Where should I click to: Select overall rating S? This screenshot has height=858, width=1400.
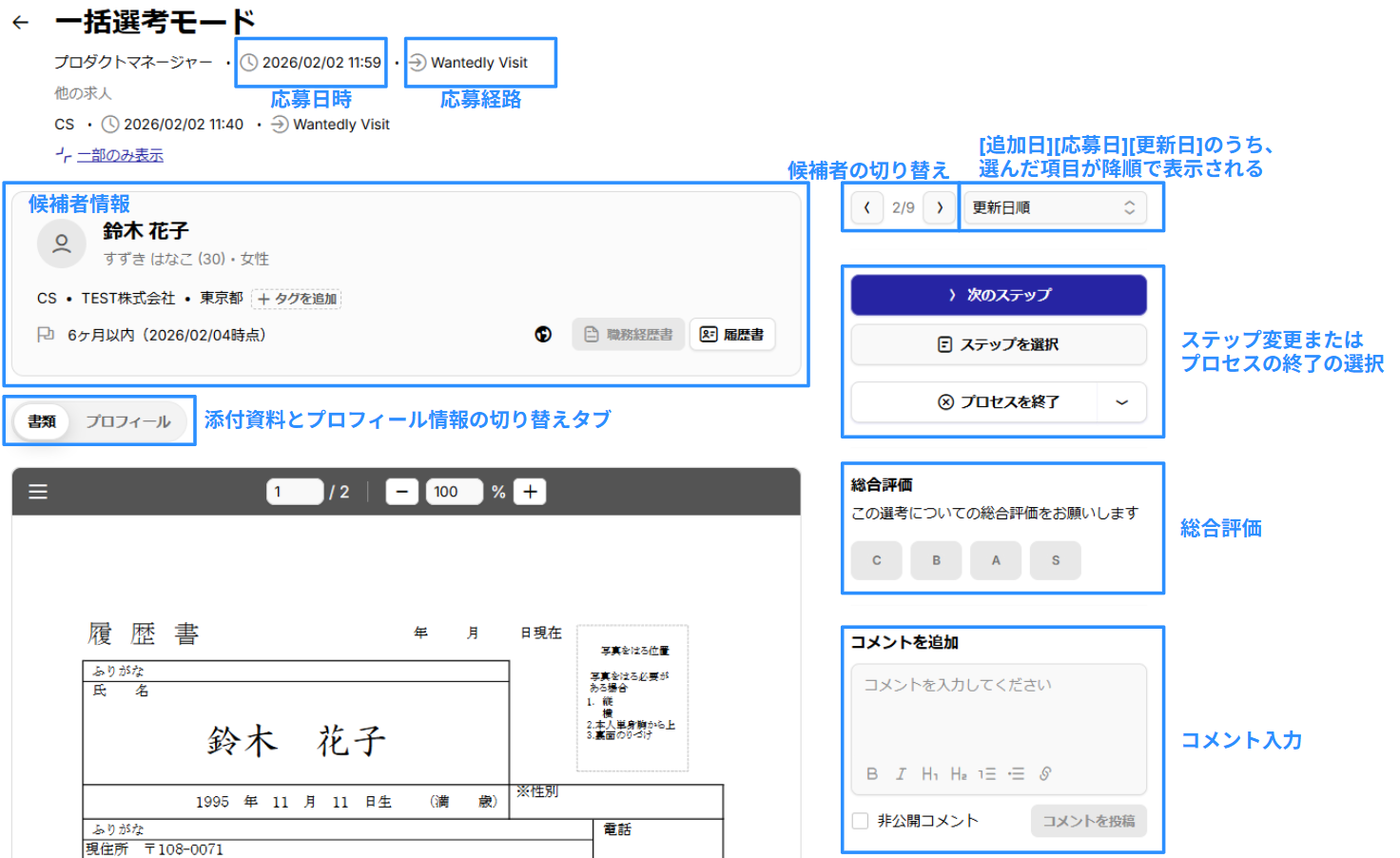coord(1055,560)
